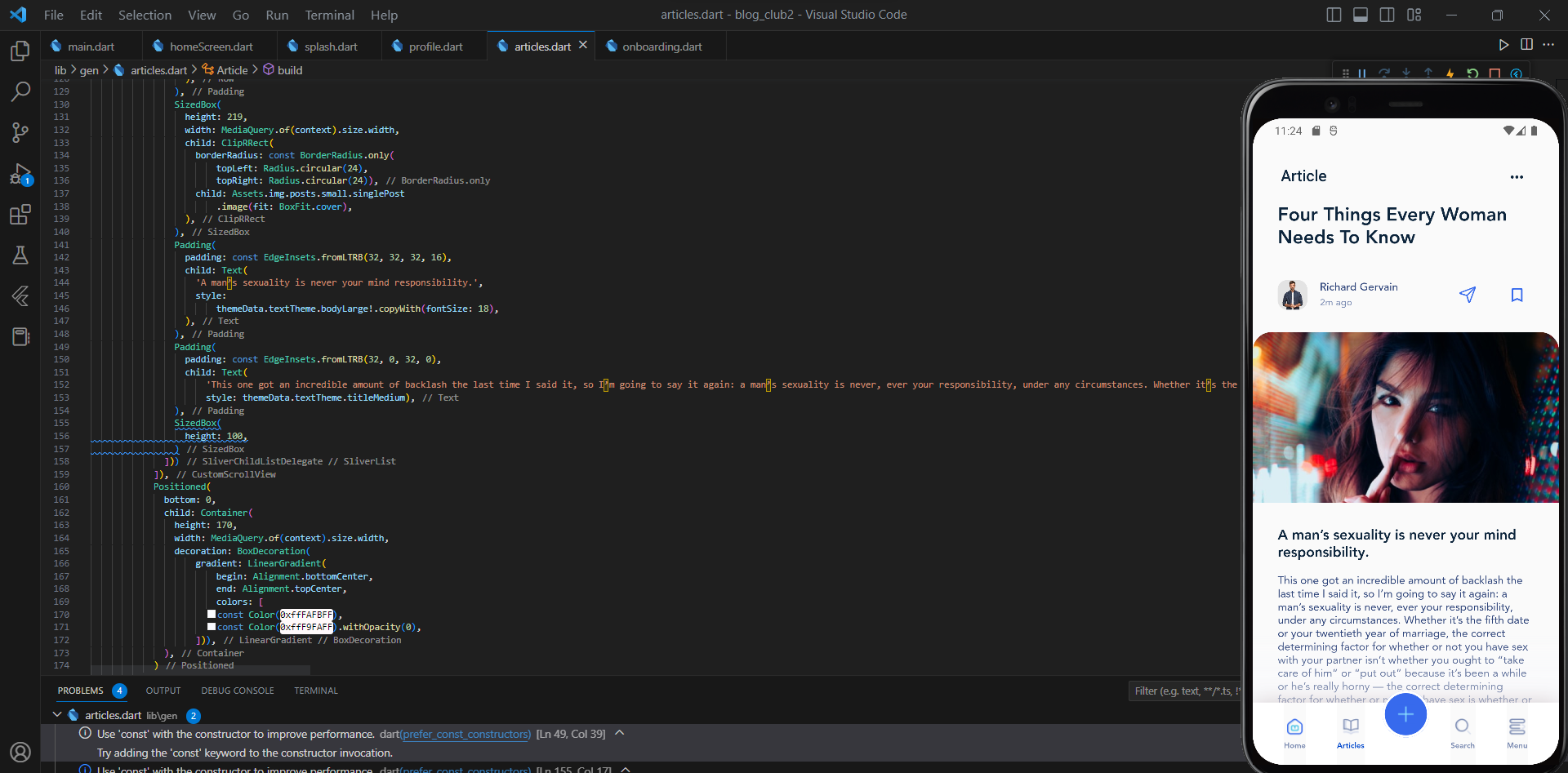Open the Help menu
Viewport: 1568px width, 773px height.
point(384,15)
